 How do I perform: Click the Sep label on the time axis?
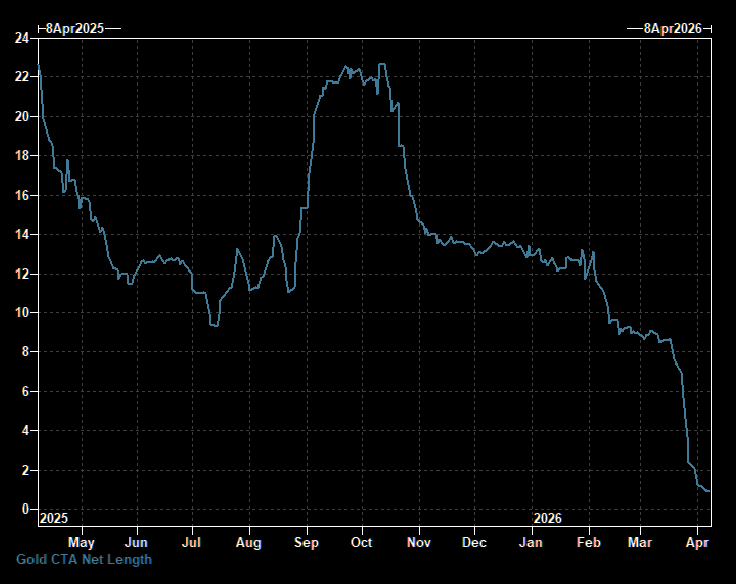click(306, 543)
